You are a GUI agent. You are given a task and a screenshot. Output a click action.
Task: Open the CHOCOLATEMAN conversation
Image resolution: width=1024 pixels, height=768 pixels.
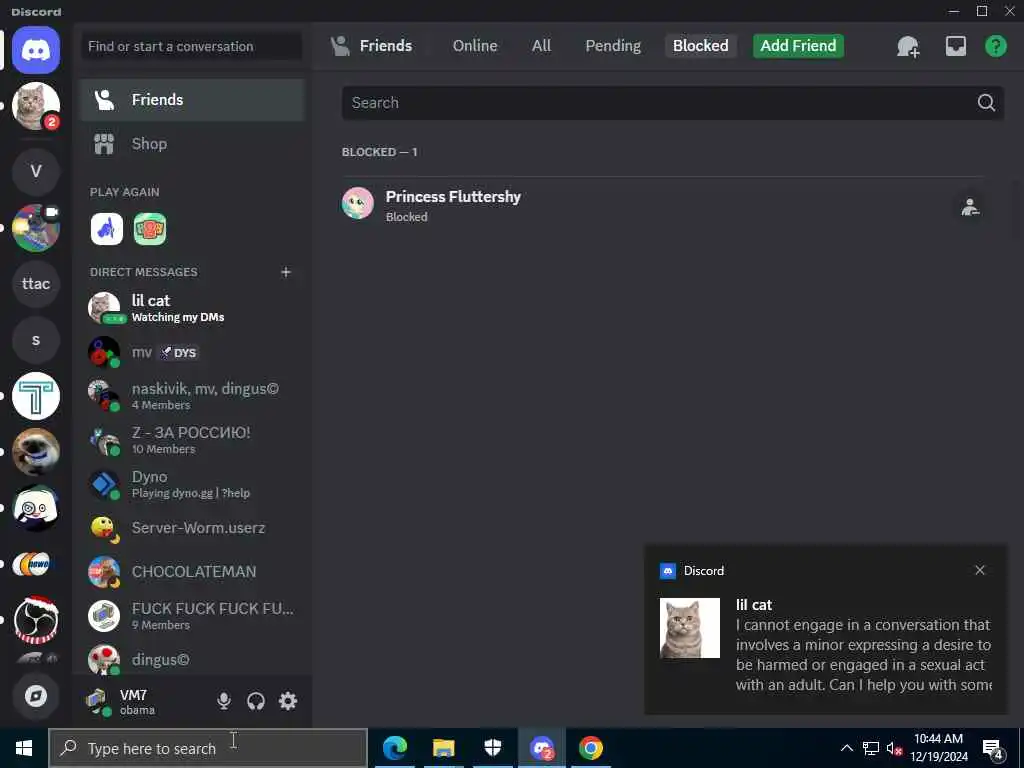(x=193, y=571)
